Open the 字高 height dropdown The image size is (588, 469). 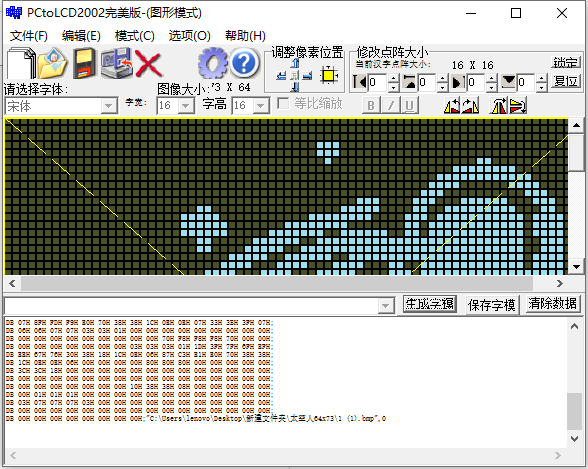pos(260,106)
